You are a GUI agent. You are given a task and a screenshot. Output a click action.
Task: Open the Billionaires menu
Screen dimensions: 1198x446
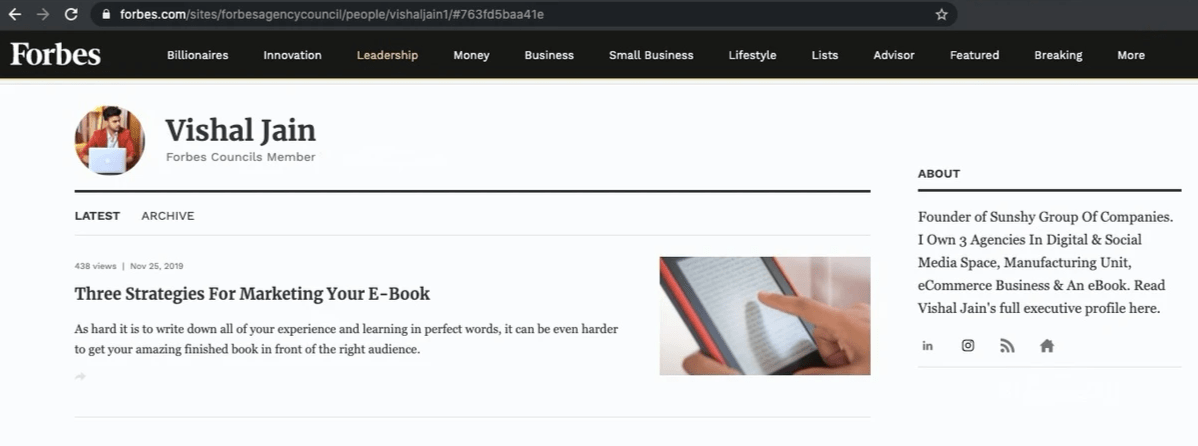[x=197, y=55]
